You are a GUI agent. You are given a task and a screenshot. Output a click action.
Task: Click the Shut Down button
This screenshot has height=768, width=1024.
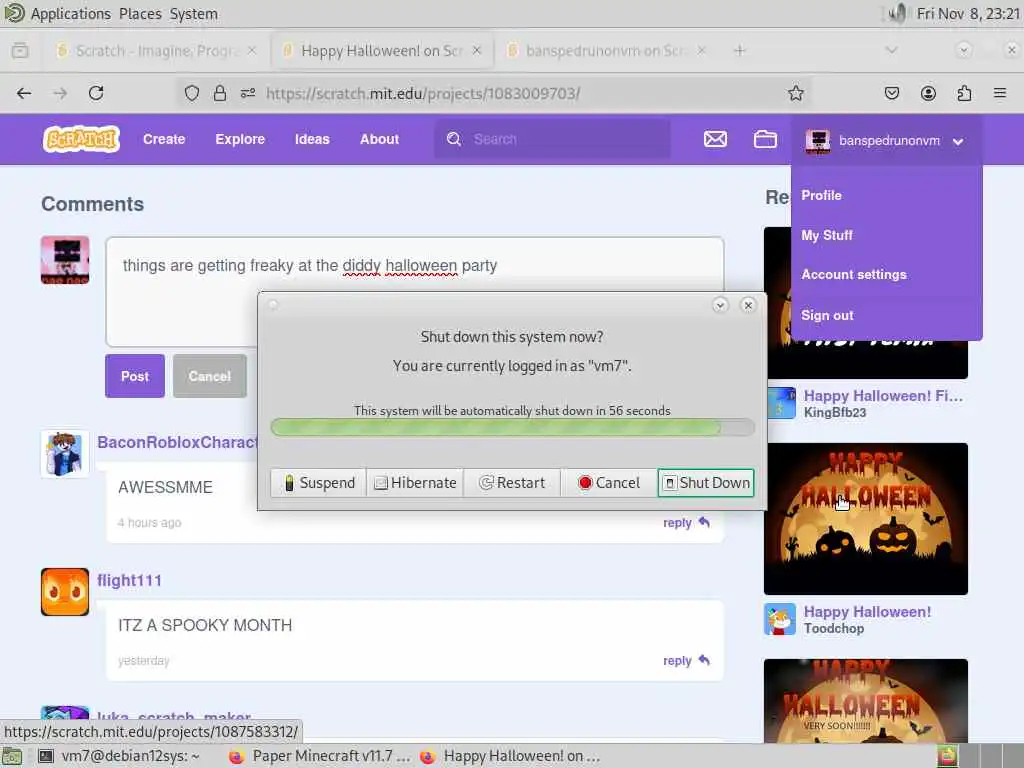[x=706, y=483]
